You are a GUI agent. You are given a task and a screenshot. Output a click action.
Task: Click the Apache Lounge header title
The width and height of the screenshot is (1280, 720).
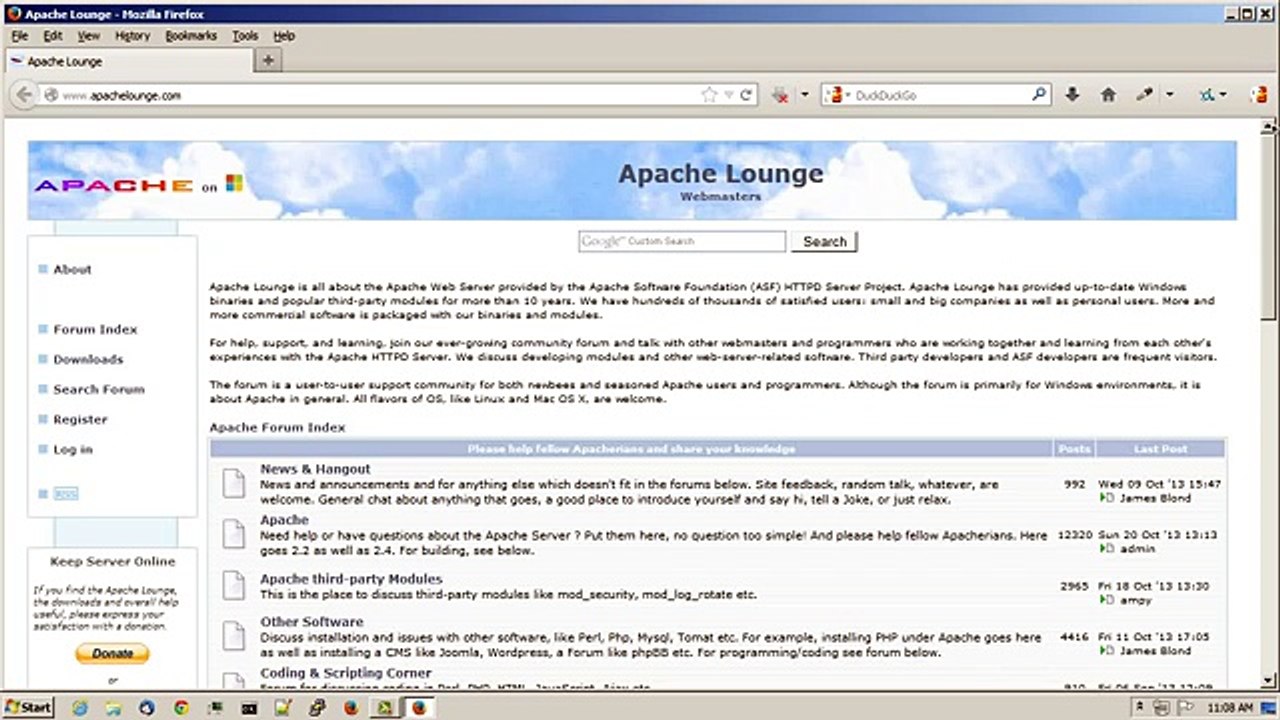click(x=721, y=173)
